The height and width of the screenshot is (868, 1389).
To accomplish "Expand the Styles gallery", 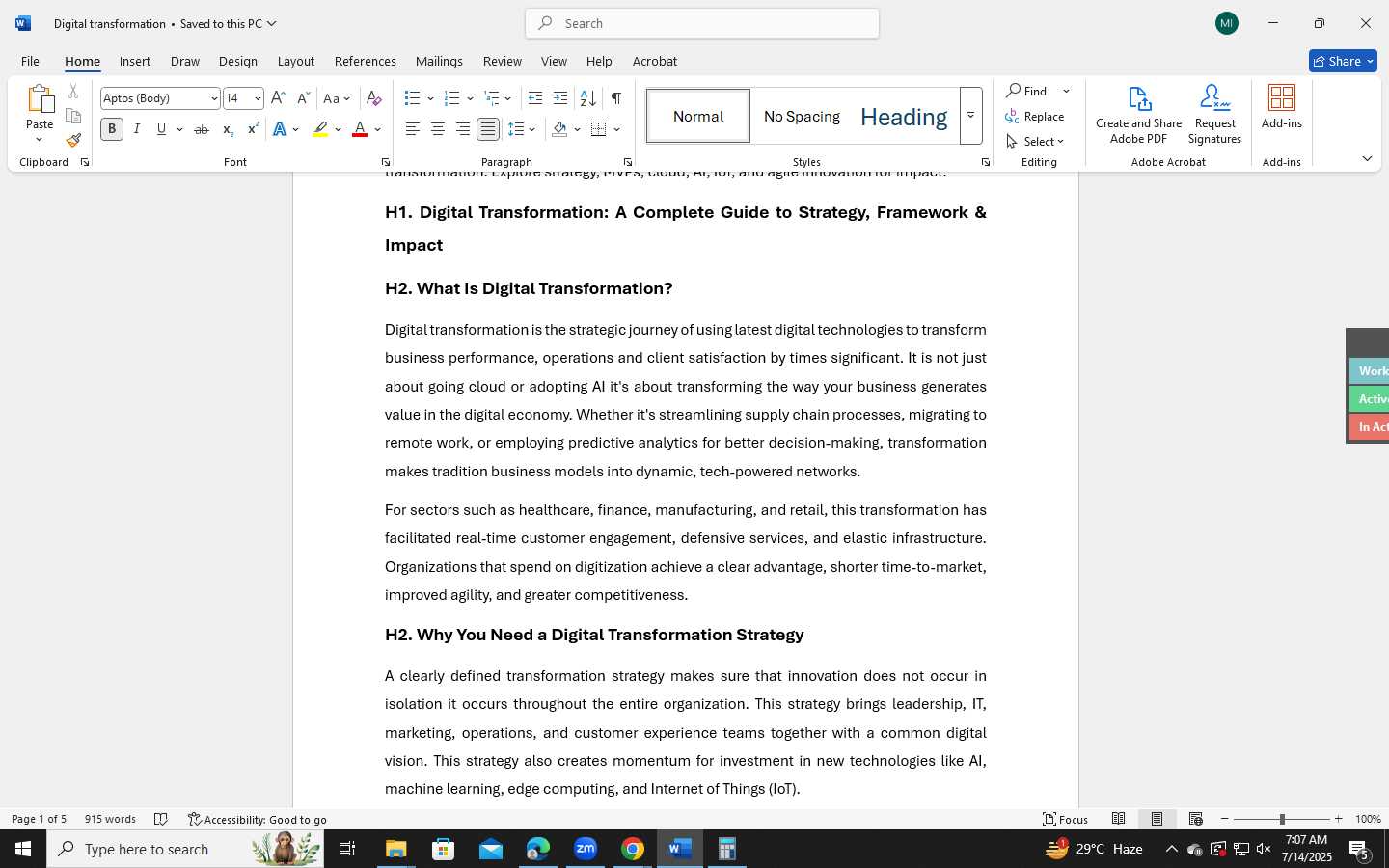I will (x=971, y=116).
